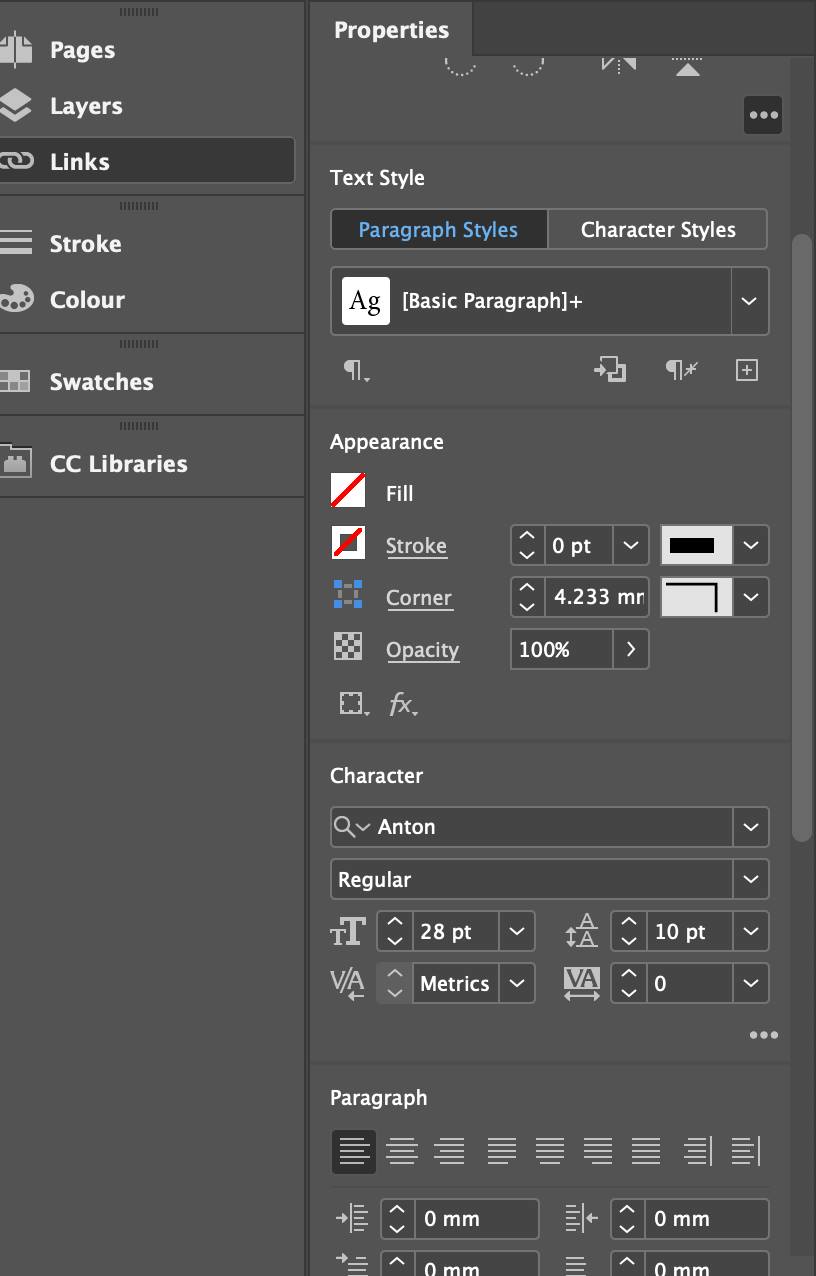This screenshot has height=1276, width=816.
Task: Click the Fill colour swatch
Action: pos(348,491)
